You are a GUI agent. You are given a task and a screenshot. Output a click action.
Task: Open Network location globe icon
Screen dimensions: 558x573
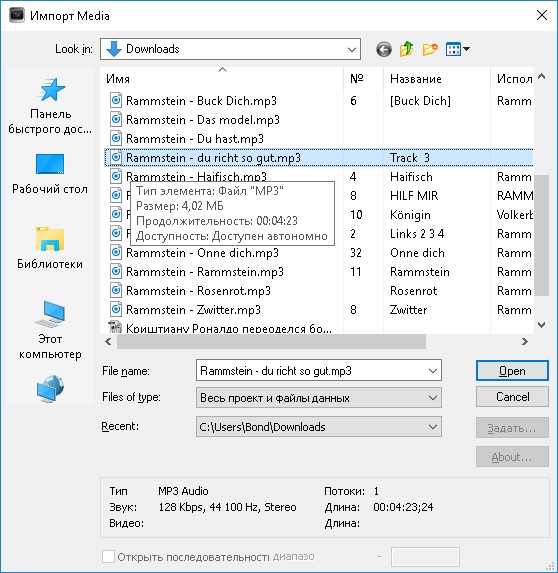click(50, 389)
